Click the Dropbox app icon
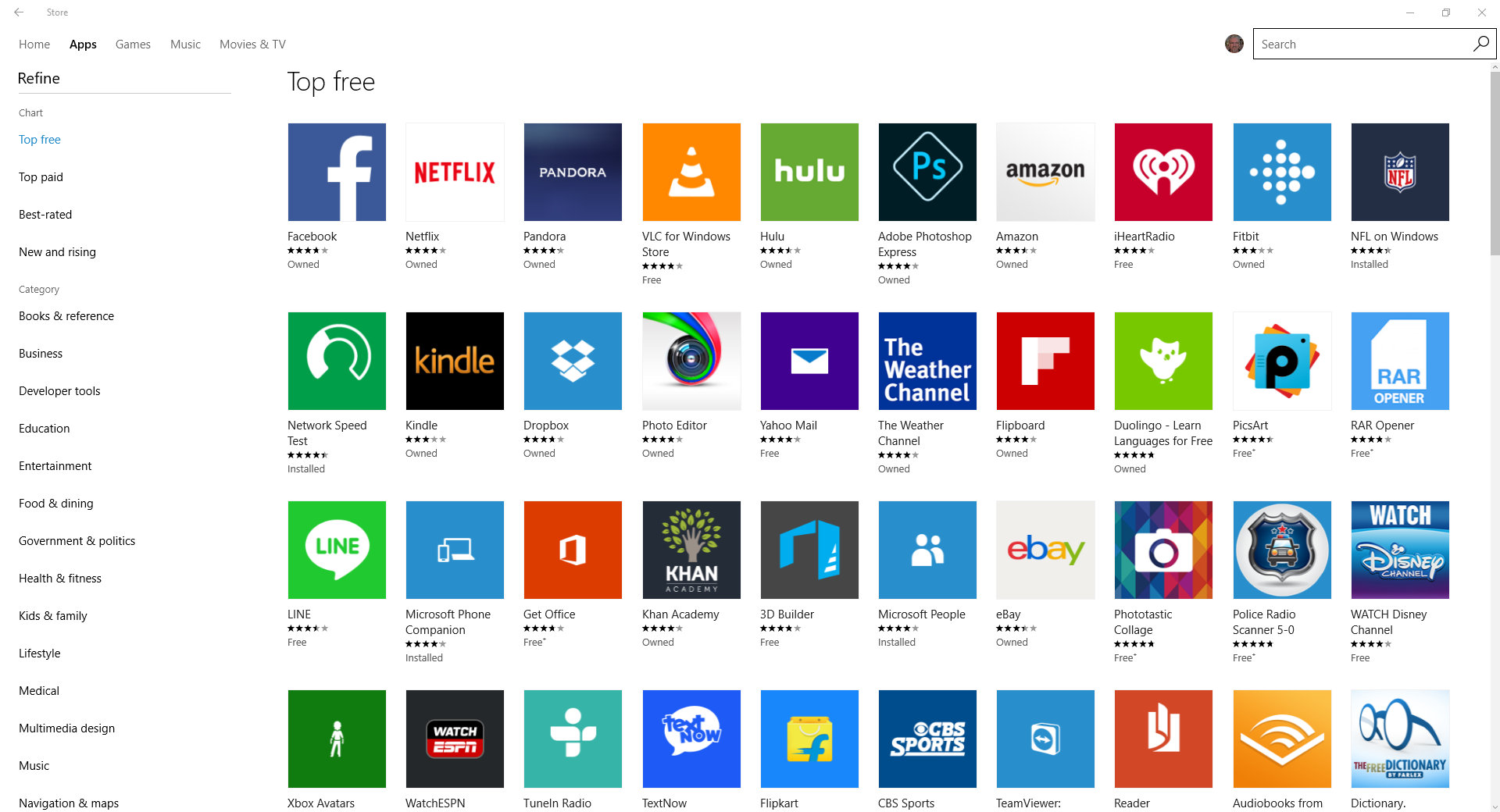 pyautogui.click(x=573, y=361)
